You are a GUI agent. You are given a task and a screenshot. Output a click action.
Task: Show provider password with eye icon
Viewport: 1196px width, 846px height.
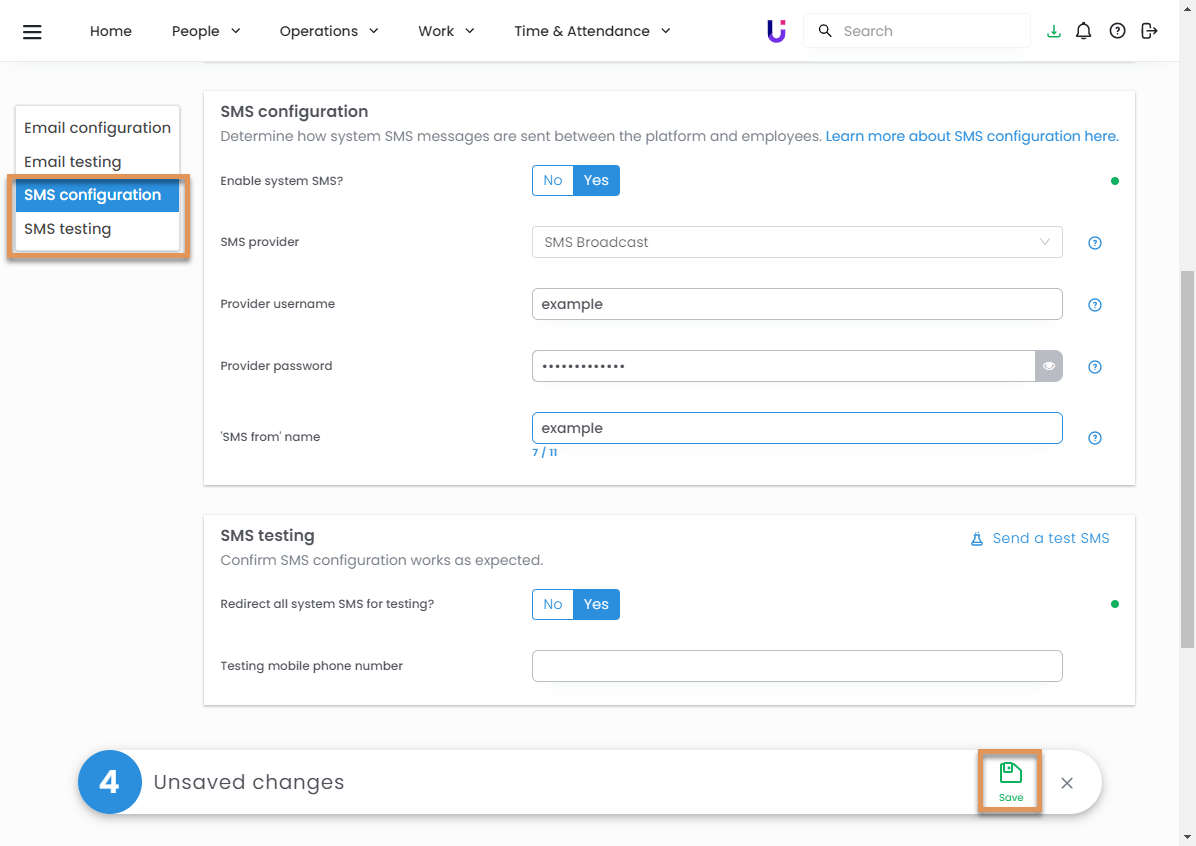(x=1048, y=366)
